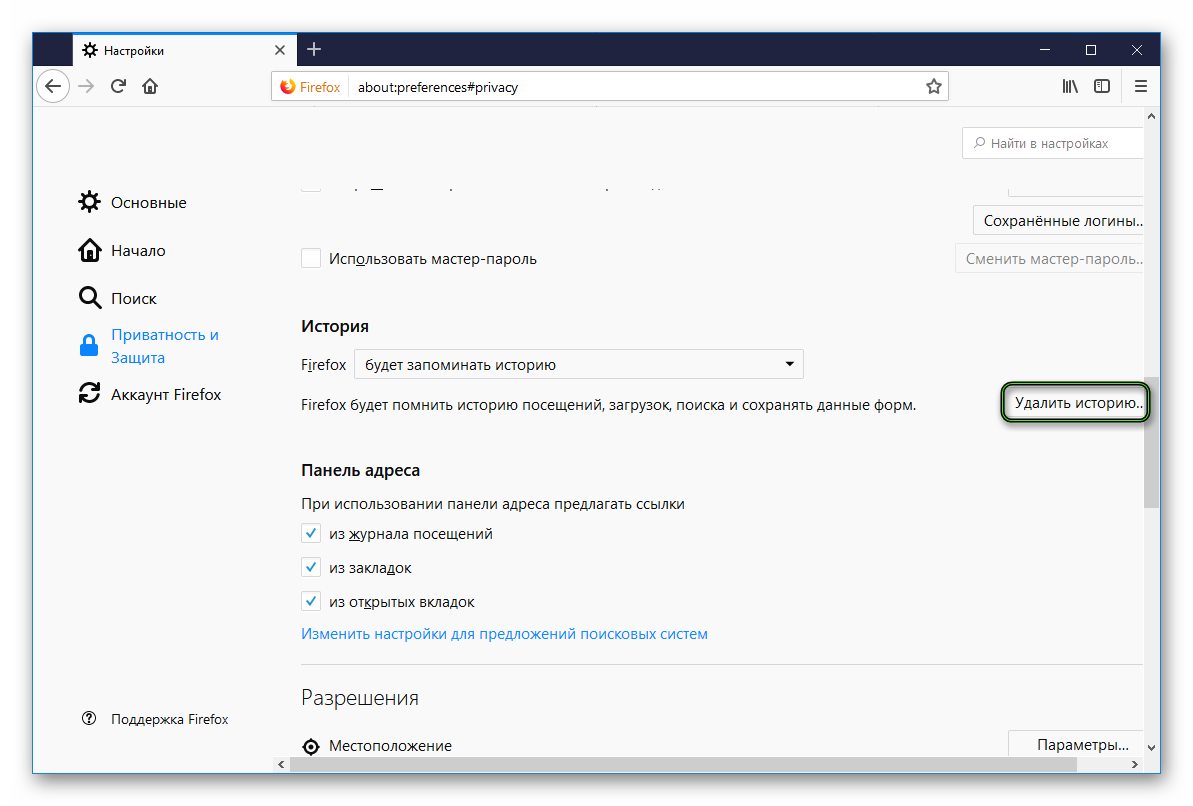Toggle the sidebar view icon

1102,87
